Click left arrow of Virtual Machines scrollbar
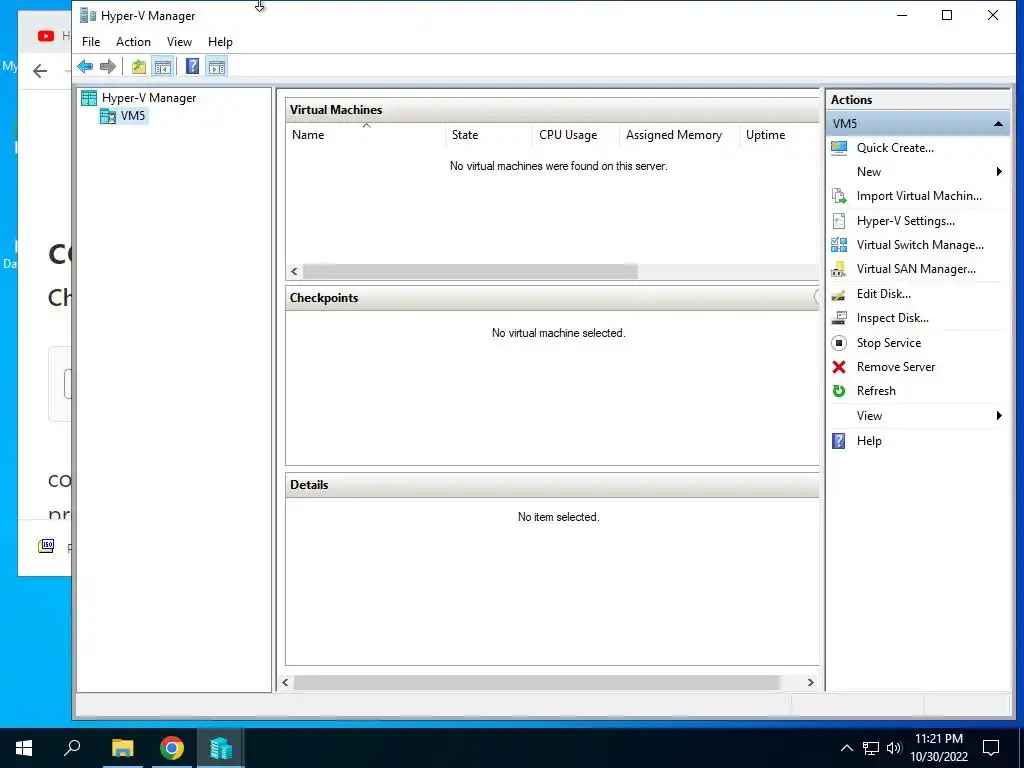The image size is (1024, 768). pyautogui.click(x=294, y=271)
